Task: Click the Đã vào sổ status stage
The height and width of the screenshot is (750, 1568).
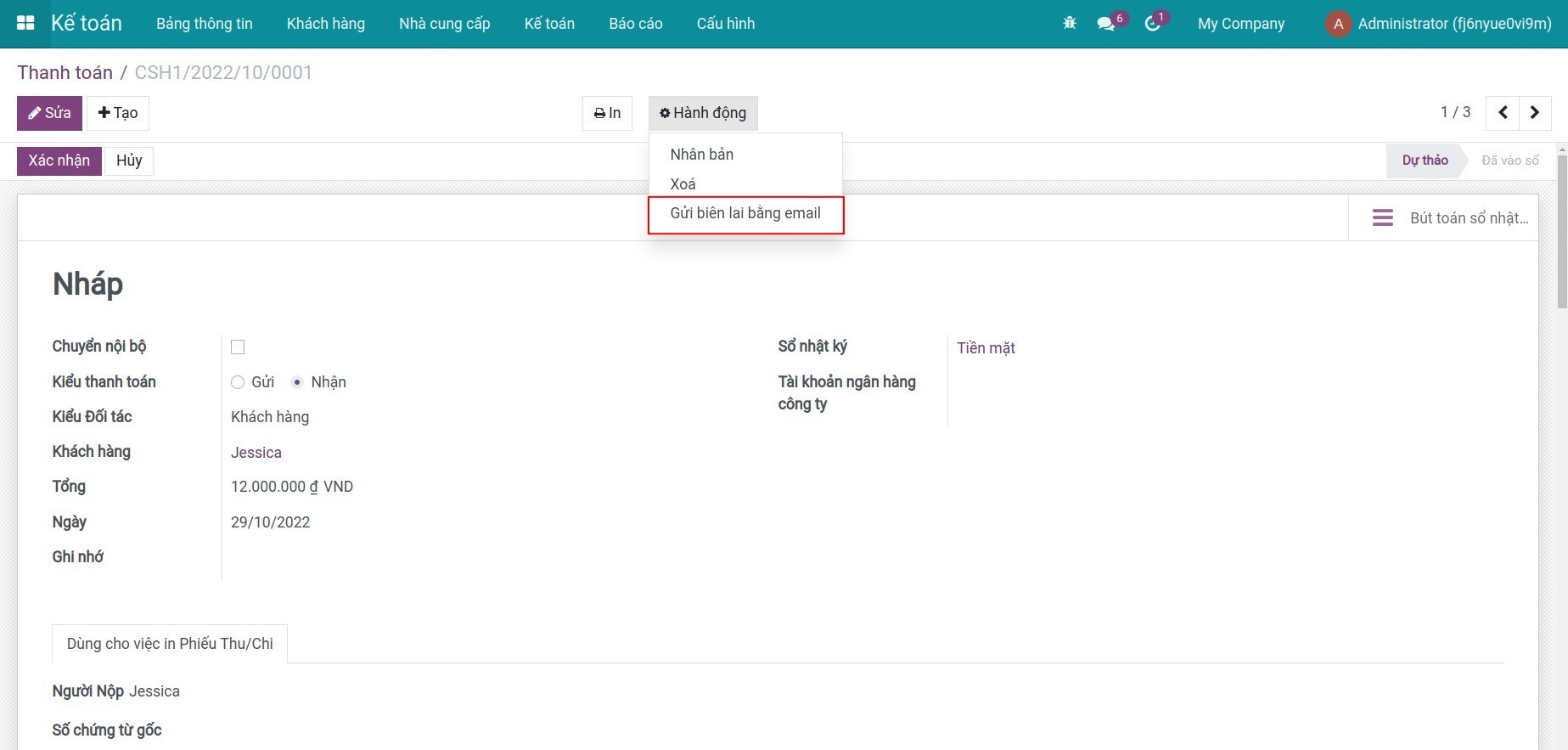Action: 1509,161
